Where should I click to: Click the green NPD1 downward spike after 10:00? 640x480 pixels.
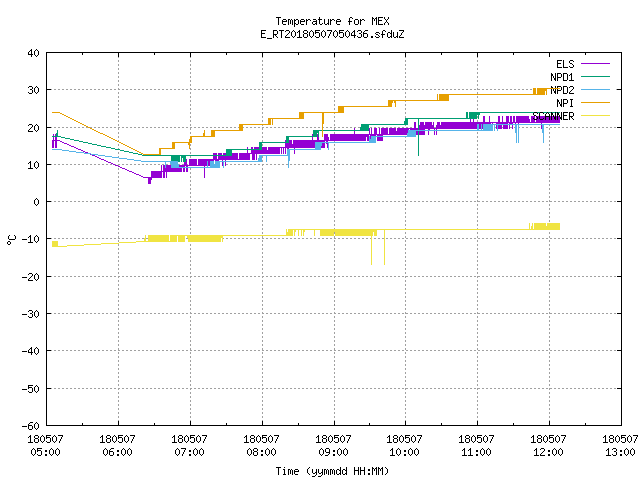click(418, 138)
